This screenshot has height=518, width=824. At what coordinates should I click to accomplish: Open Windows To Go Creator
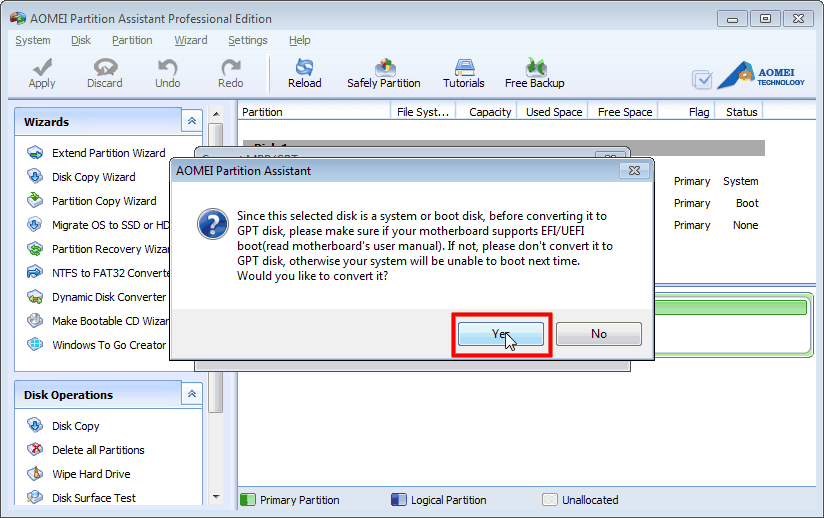(98, 345)
